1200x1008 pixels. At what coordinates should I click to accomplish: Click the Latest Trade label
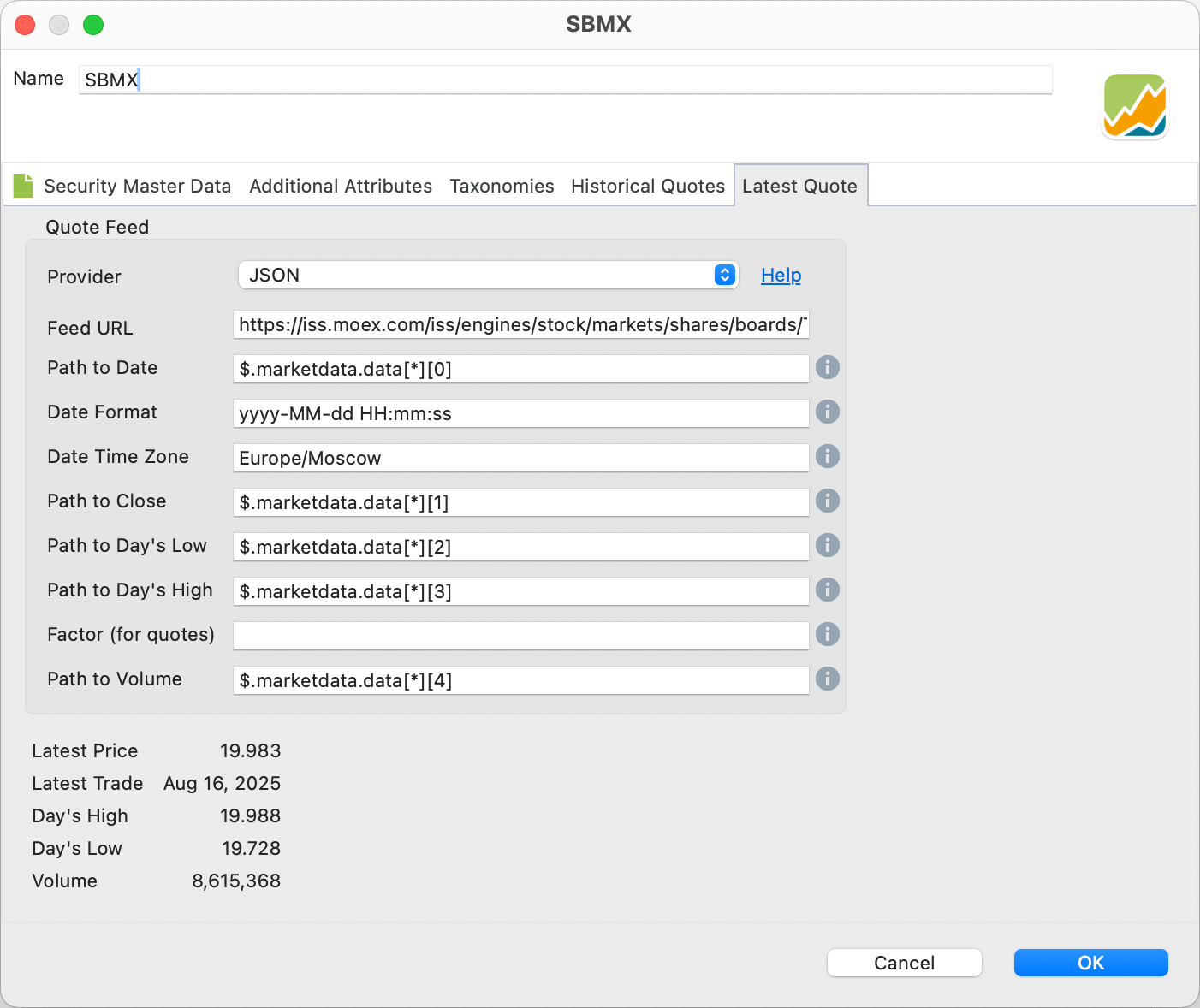coord(87,784)
